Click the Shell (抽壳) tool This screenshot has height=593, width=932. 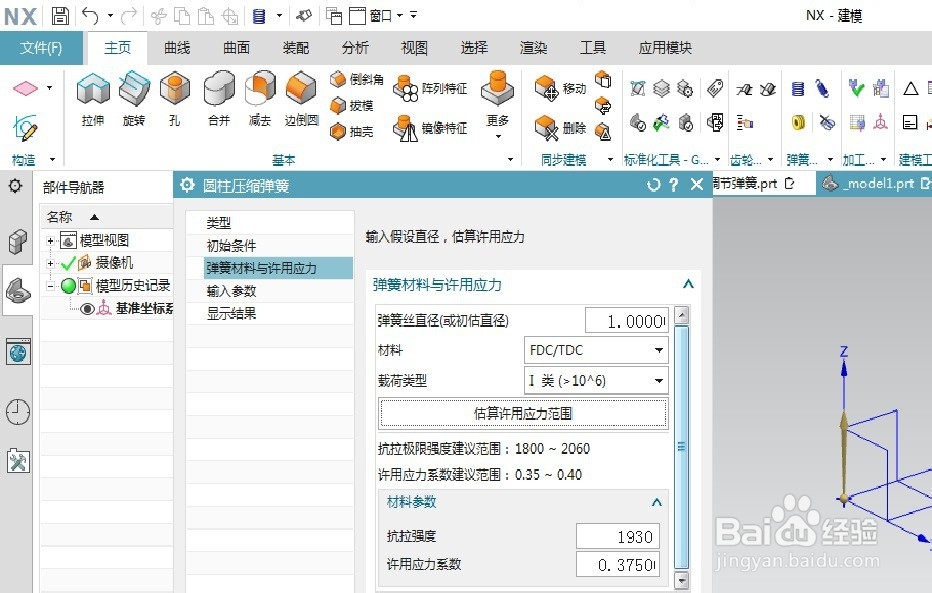pyautogui.click(x=352, y=131)
